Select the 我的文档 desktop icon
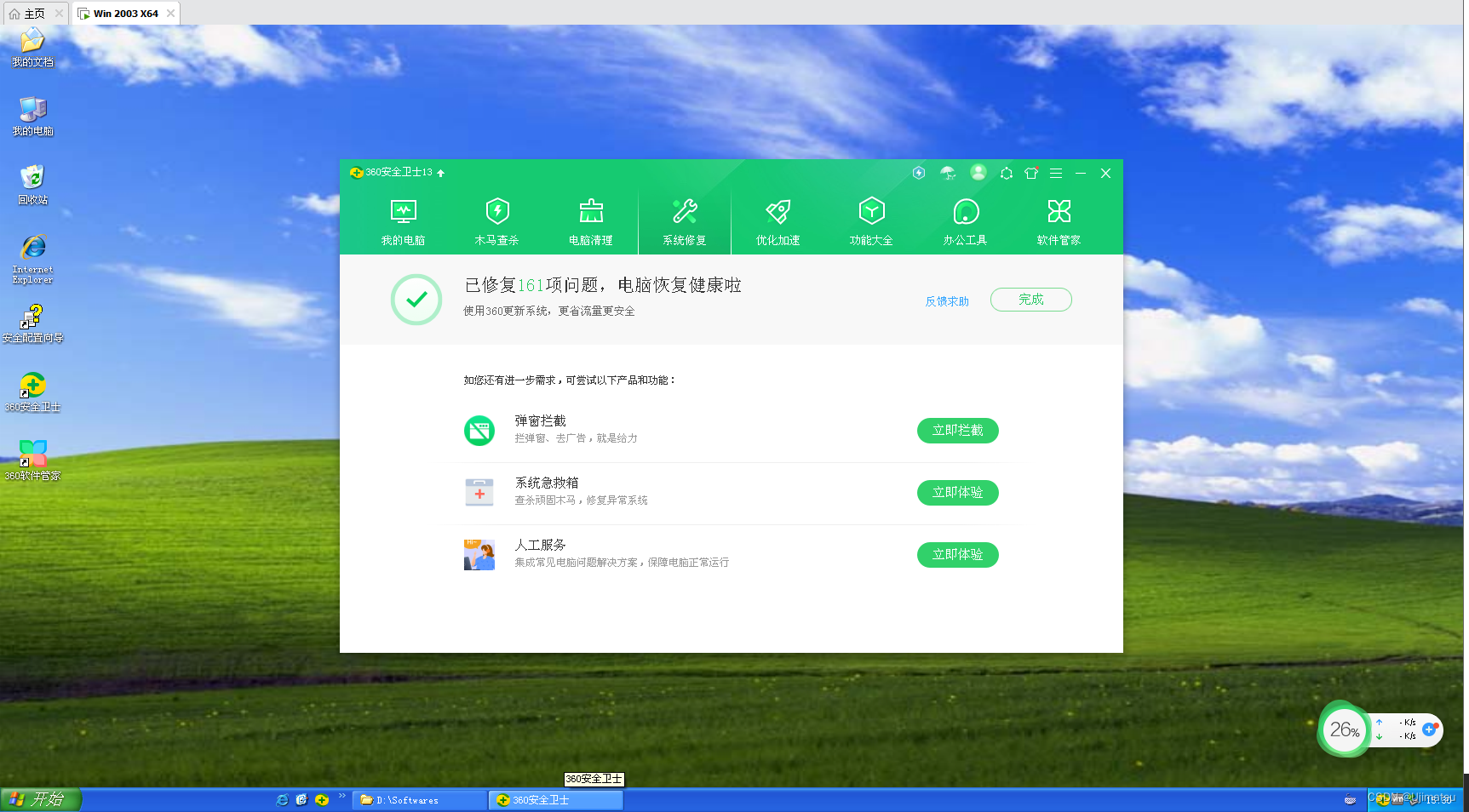Image resolution: width=1469 pixels, height=812 pixels. click(x=32, y=48)
